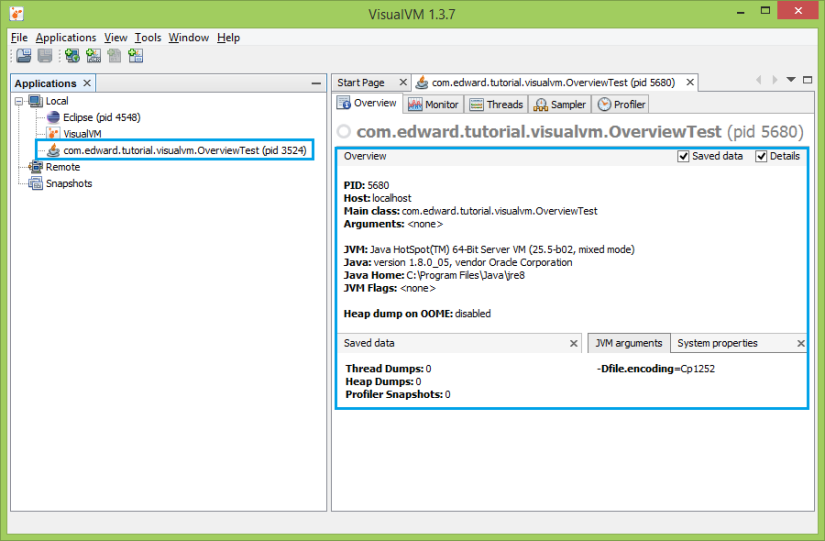This screenshot has height=541, width=825.
Task: Open the Sampler tab
Action: pos(560,104)
